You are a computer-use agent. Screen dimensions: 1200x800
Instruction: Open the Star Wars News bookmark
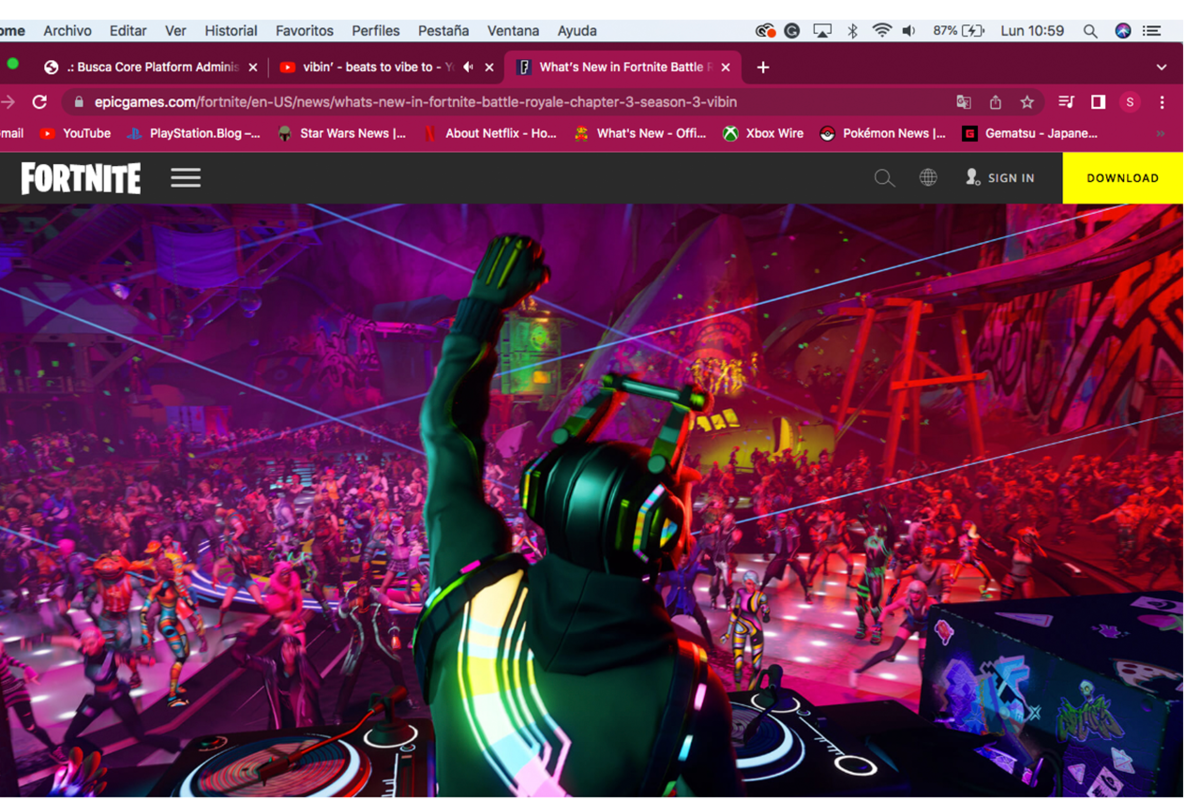click(342, 133)
